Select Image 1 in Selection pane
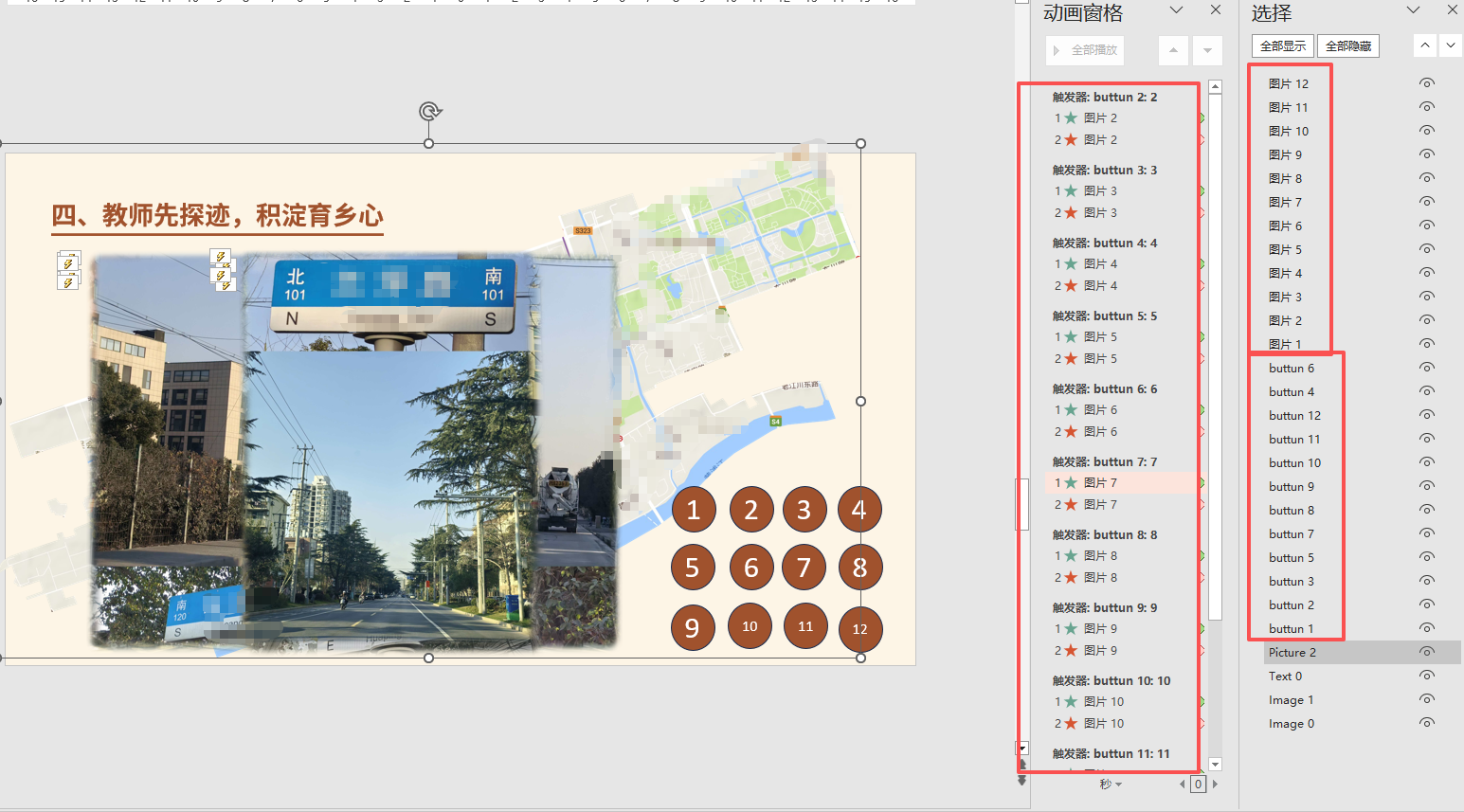The image size is (1464, 812). (1292, 699)
